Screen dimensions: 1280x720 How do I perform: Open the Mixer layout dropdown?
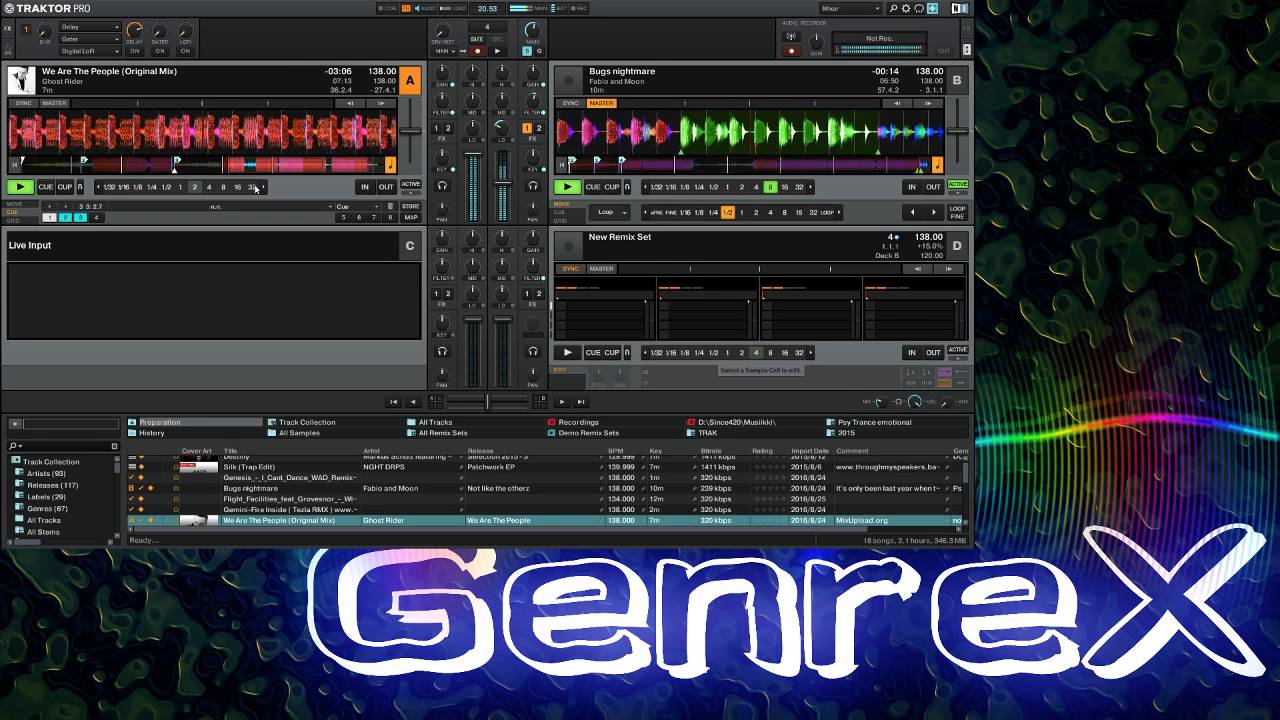(849, 8)
